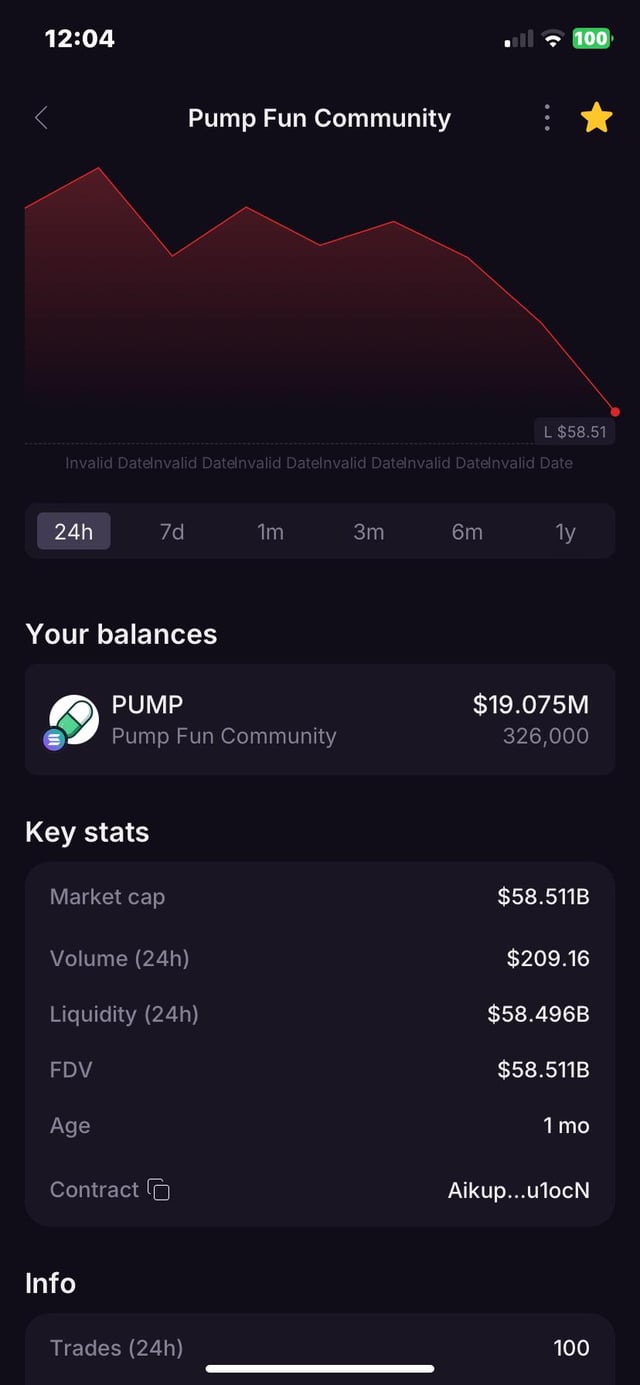Show the 1y price chart
This screenshot has height=1385, width=640.
click(566, 531)
